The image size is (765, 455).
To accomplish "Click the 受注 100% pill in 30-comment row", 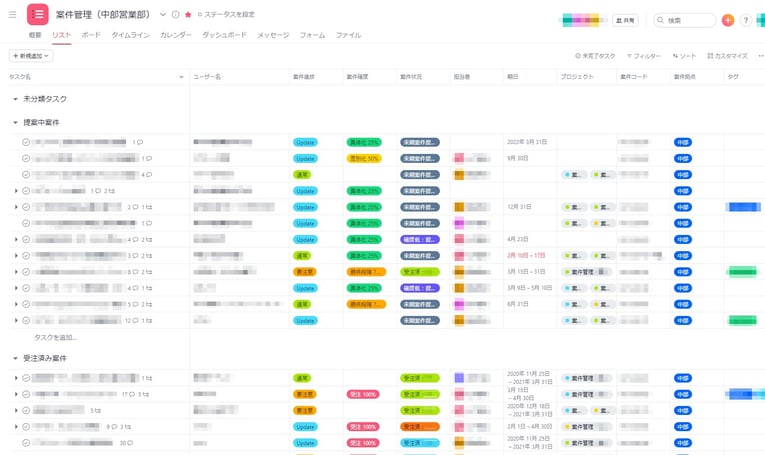I will tap(363, 443).
